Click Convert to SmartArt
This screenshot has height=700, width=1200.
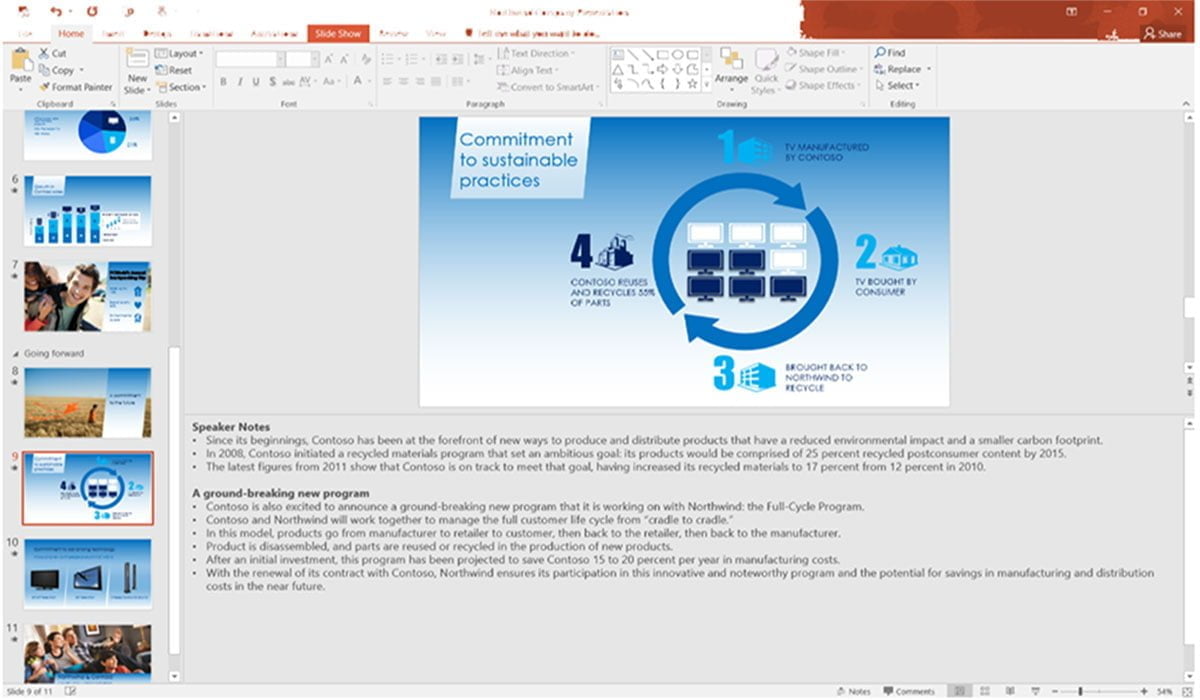pos(546,87)
